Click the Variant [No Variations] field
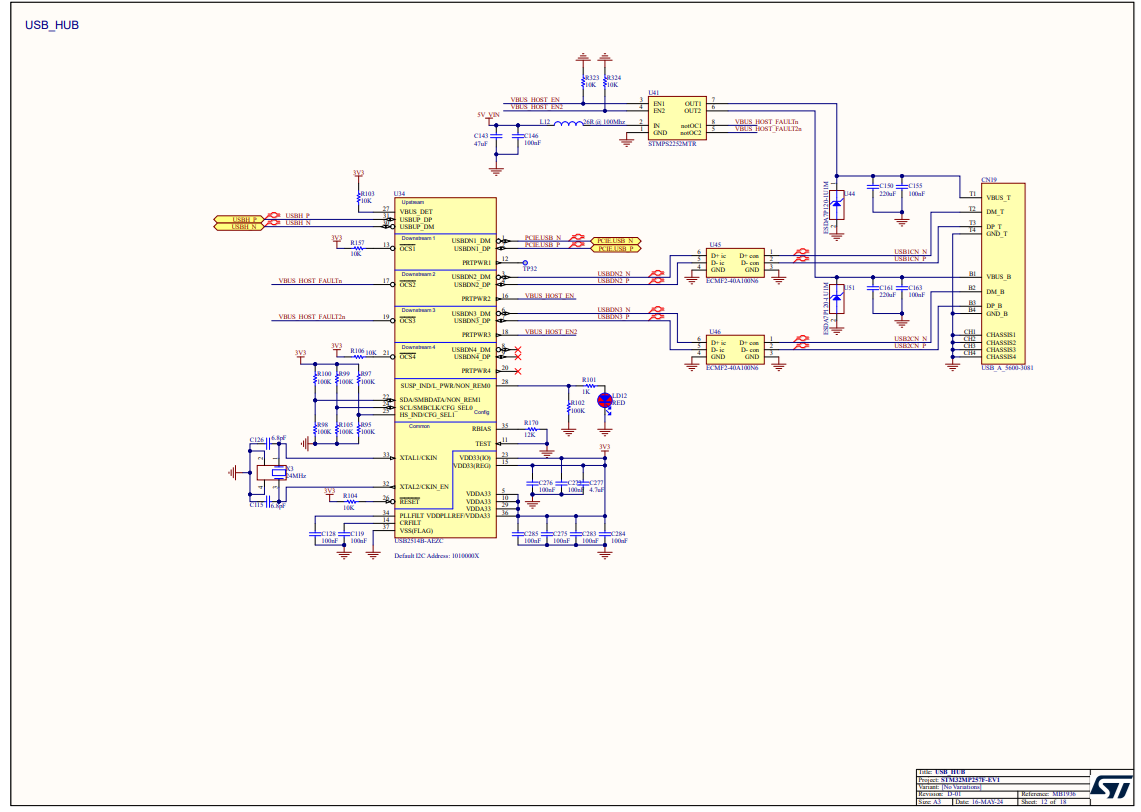This screenshot has height=812, width=1141. coord(1003,787)
